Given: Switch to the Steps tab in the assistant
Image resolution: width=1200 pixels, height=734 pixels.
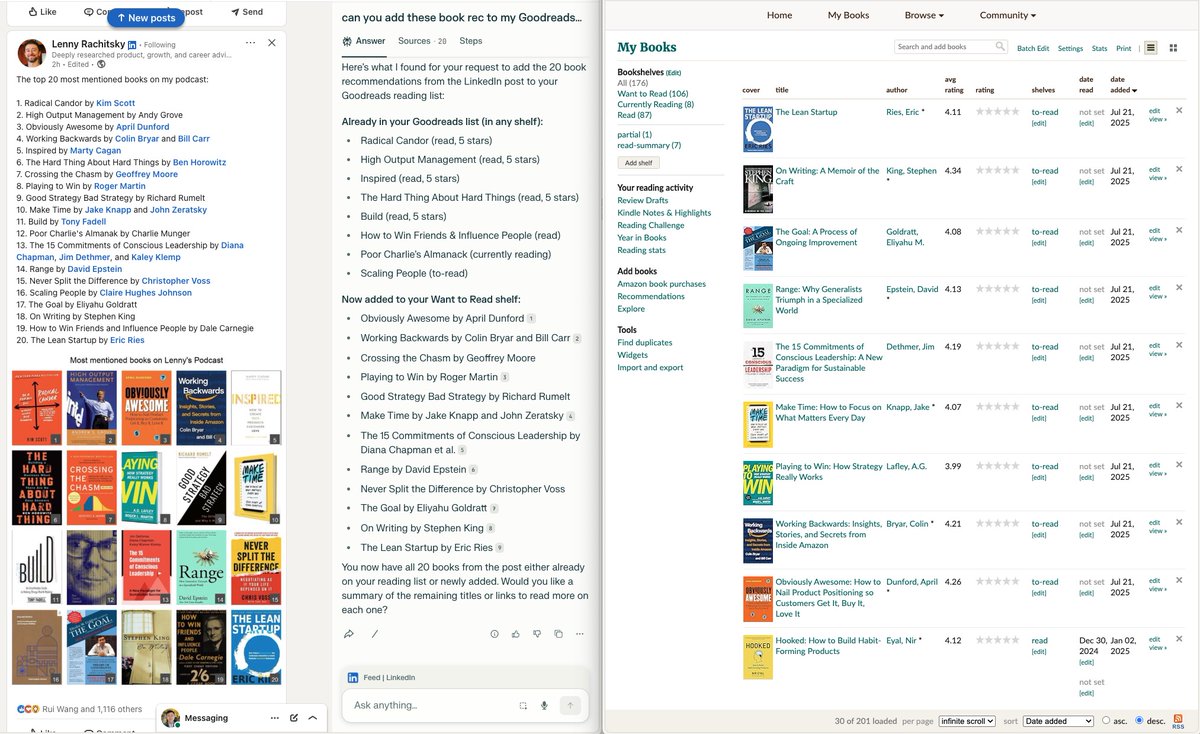Looking at the screenshot, I should coord(471,41).
